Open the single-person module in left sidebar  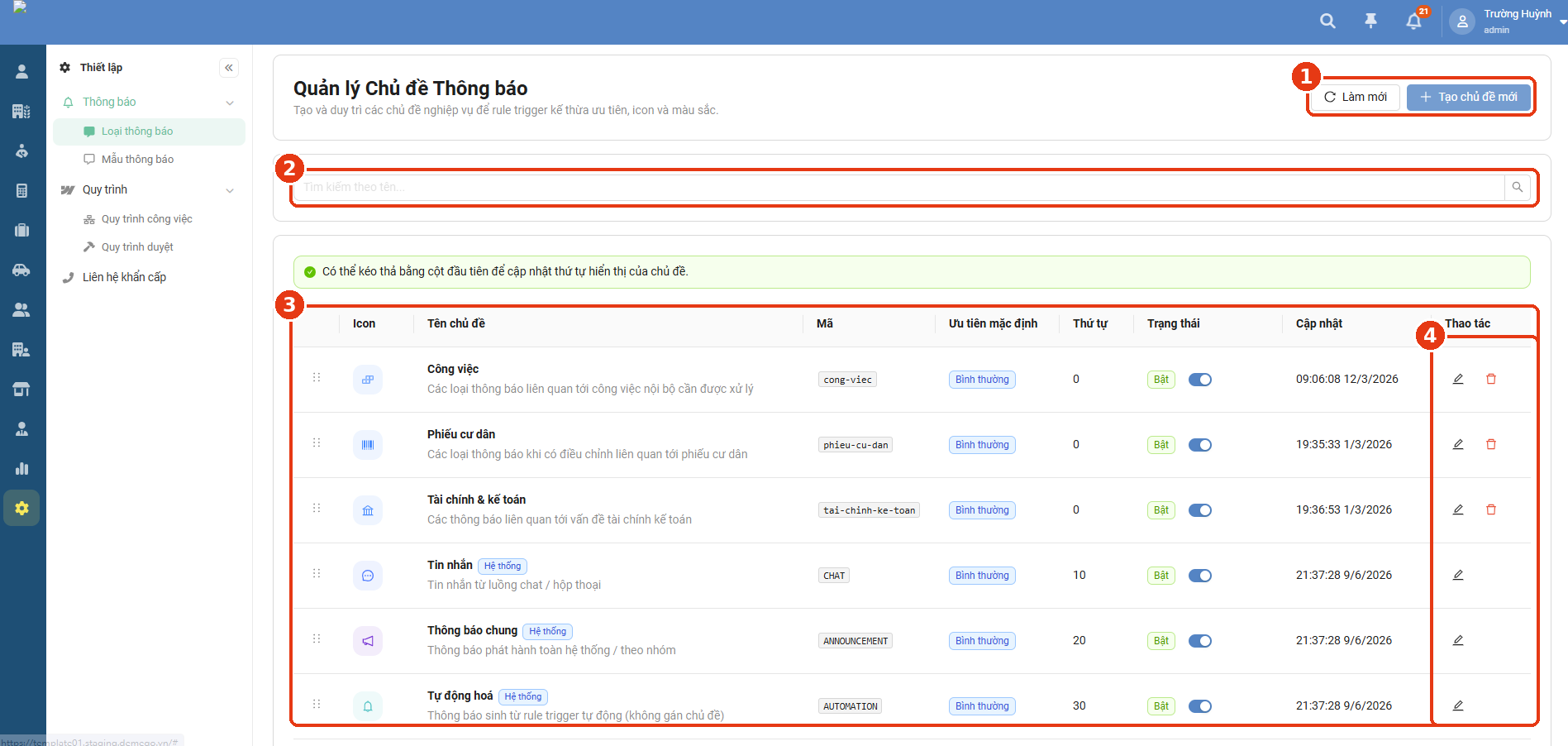tap(21, 71)
